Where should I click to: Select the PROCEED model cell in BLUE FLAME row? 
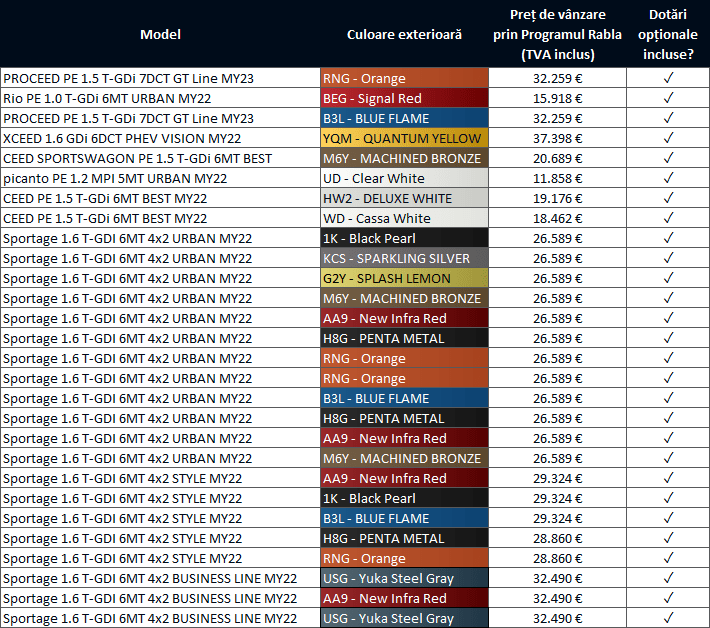tap(160, 118)
